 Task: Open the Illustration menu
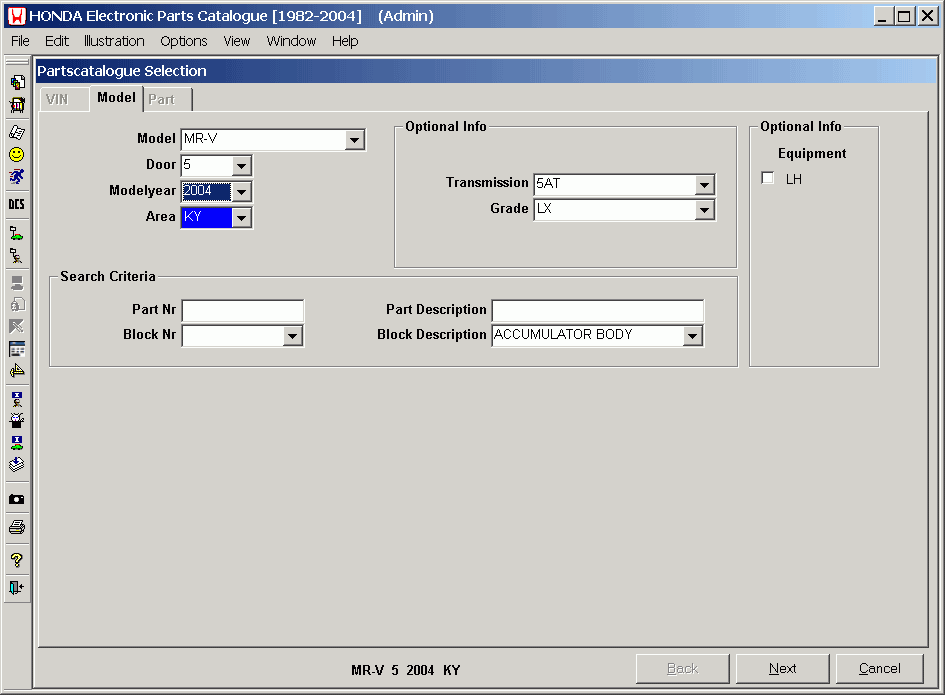click(114, 41)
